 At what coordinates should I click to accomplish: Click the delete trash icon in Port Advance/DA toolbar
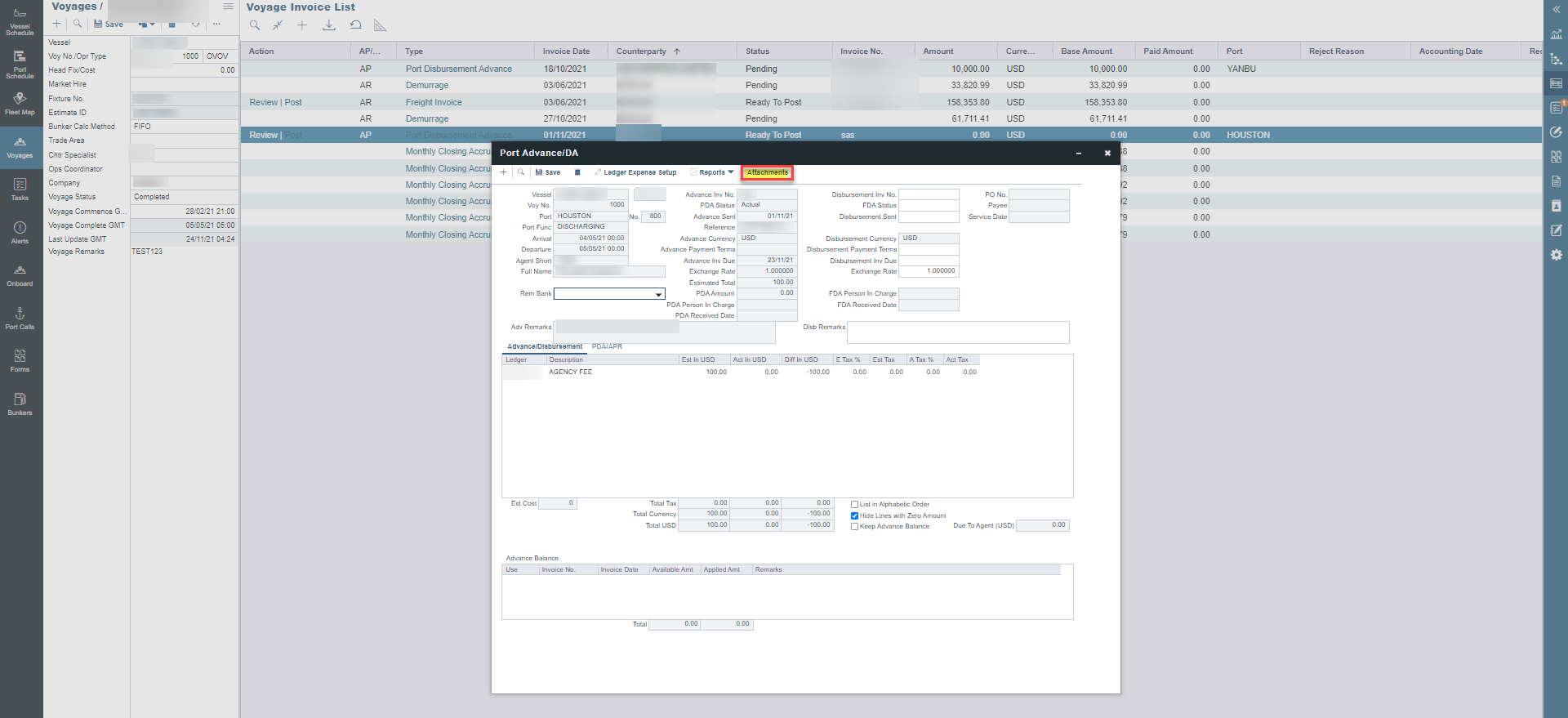click(577, 172)
